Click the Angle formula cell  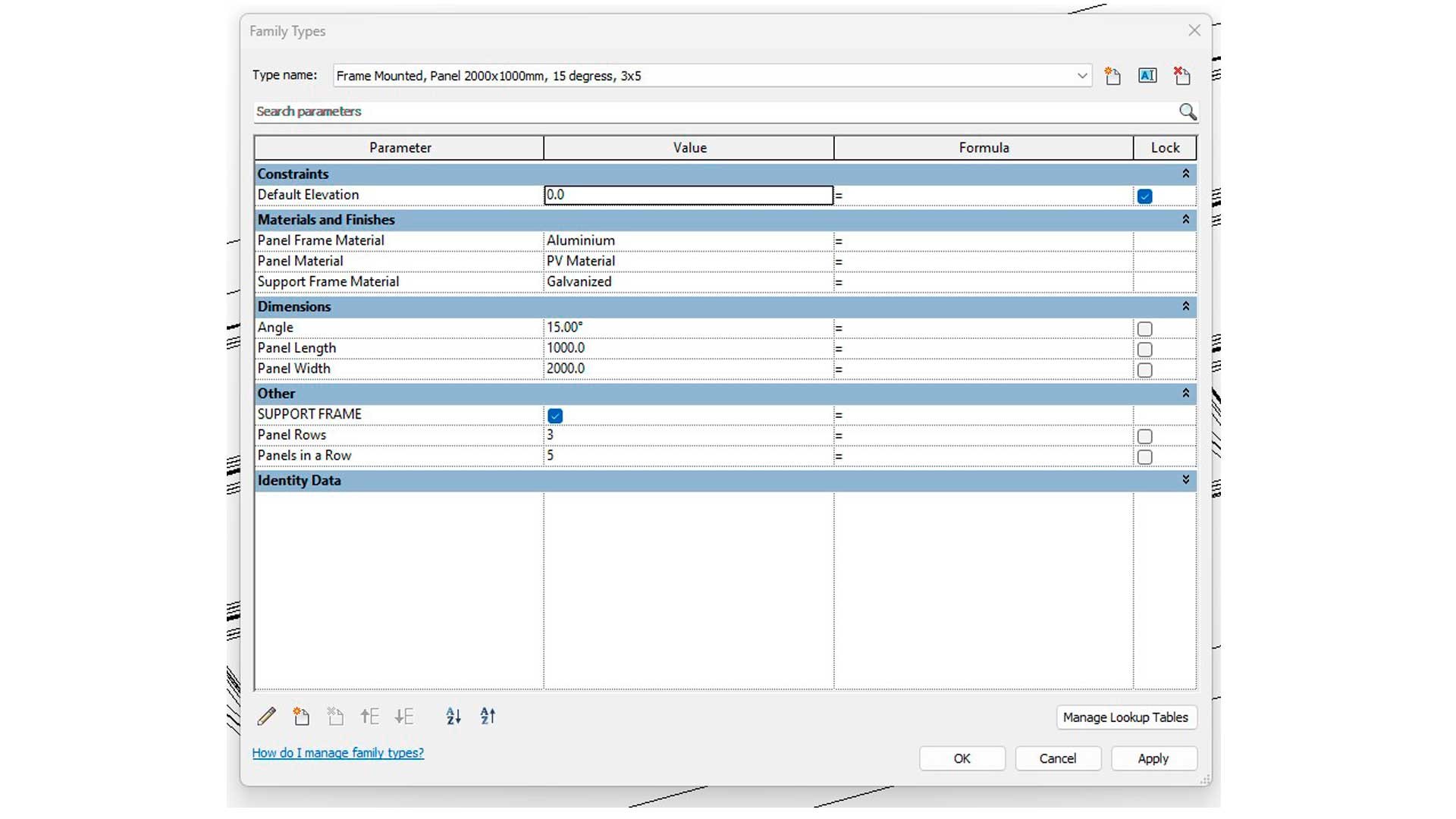984,328
